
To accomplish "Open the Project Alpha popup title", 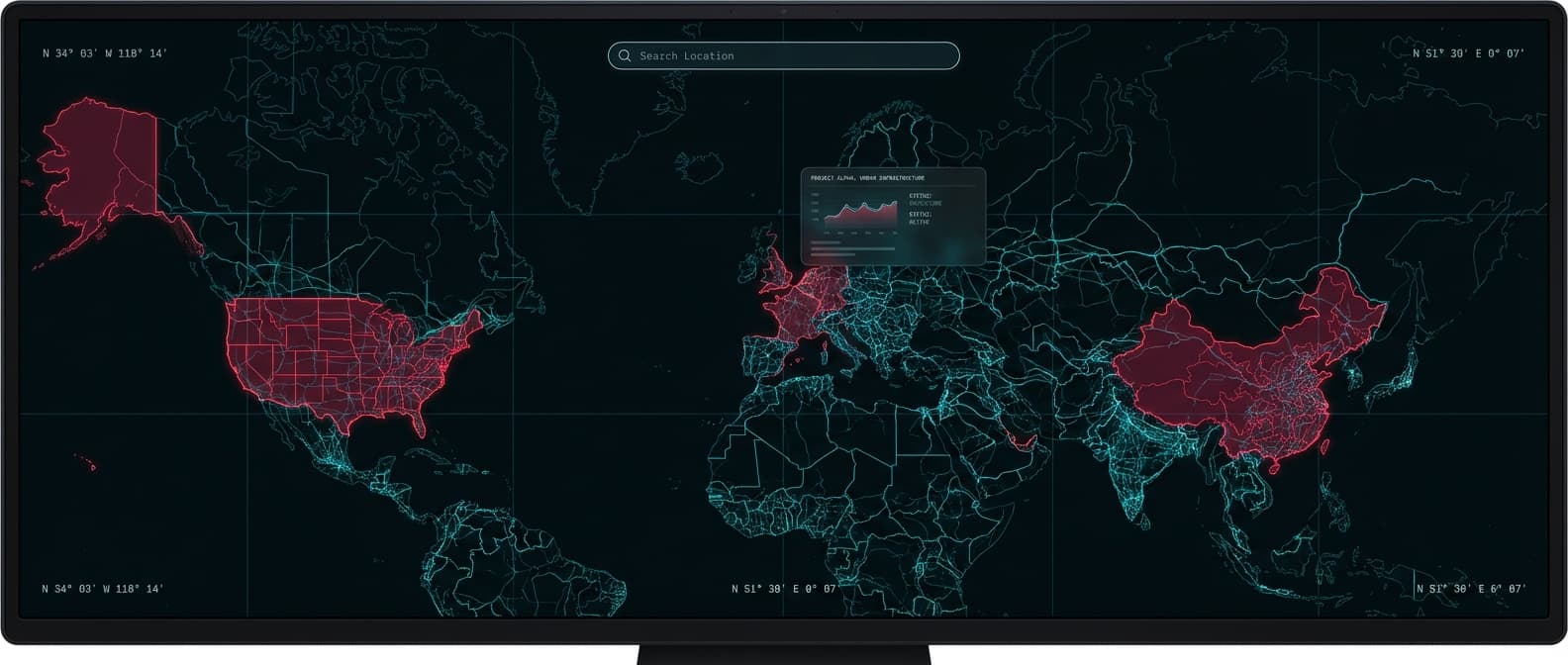I will tap(867, 178).
